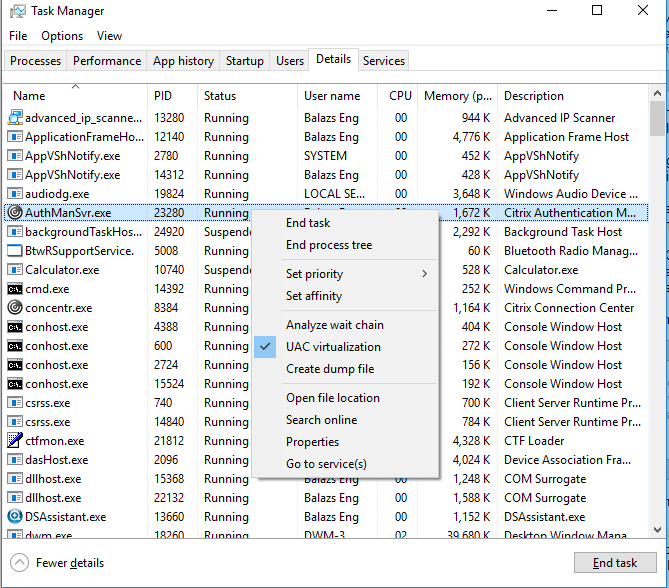Click icon of csrss.exe PID 14840

tap(15, 422)
